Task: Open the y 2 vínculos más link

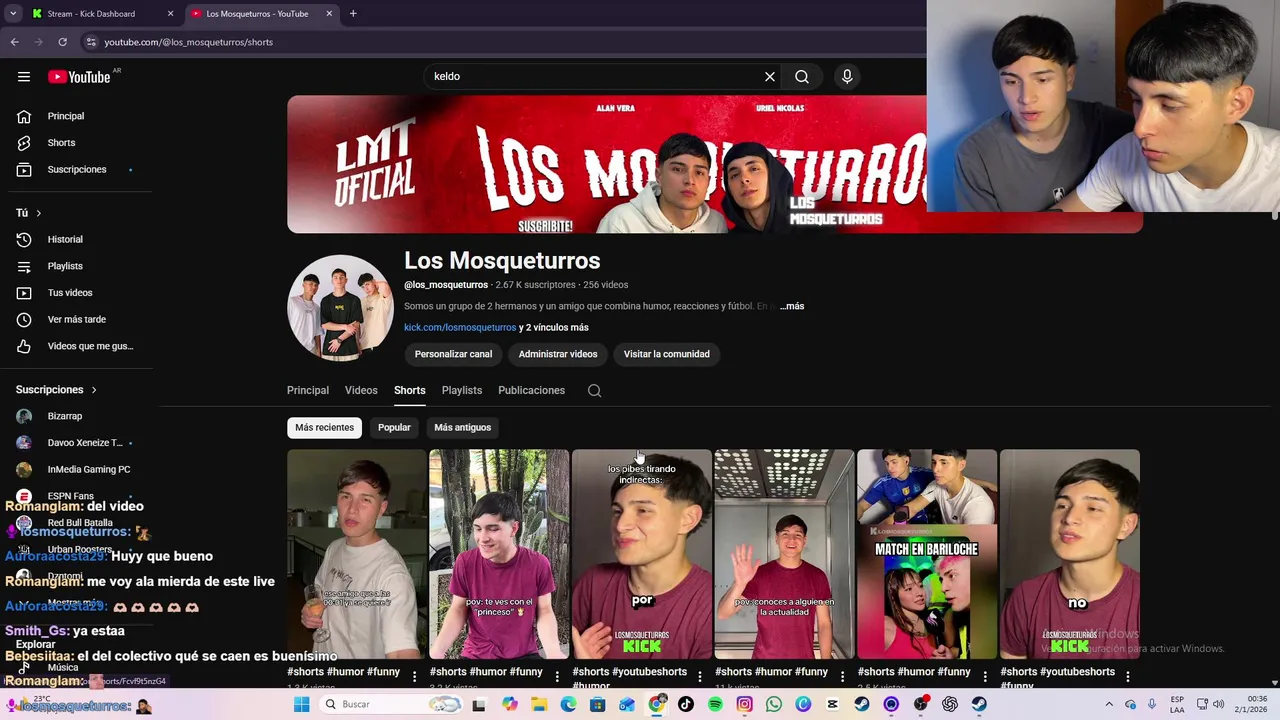Action: (x=554, y=328)
